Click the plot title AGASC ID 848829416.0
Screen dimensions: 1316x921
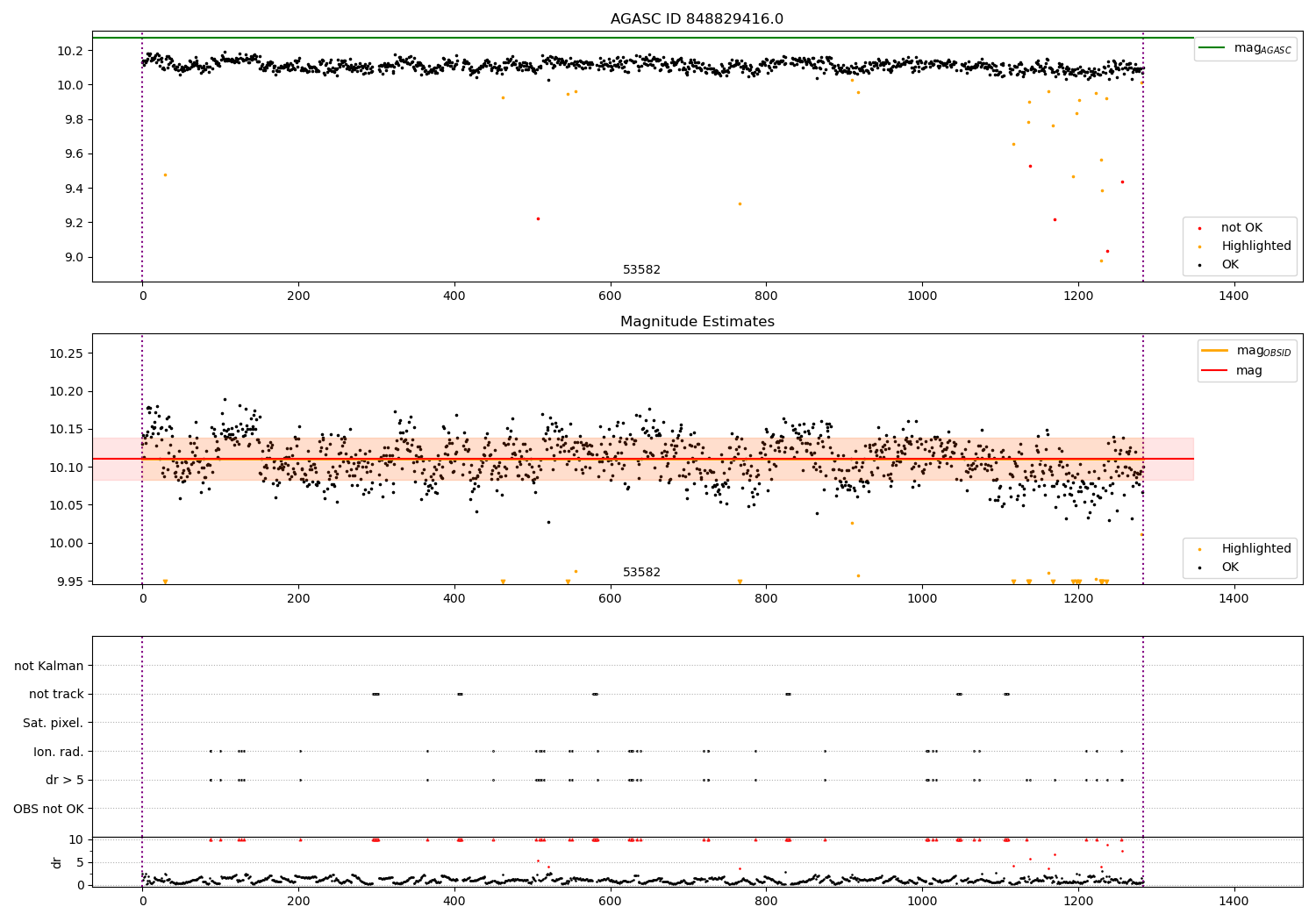[x=697, y=19]
